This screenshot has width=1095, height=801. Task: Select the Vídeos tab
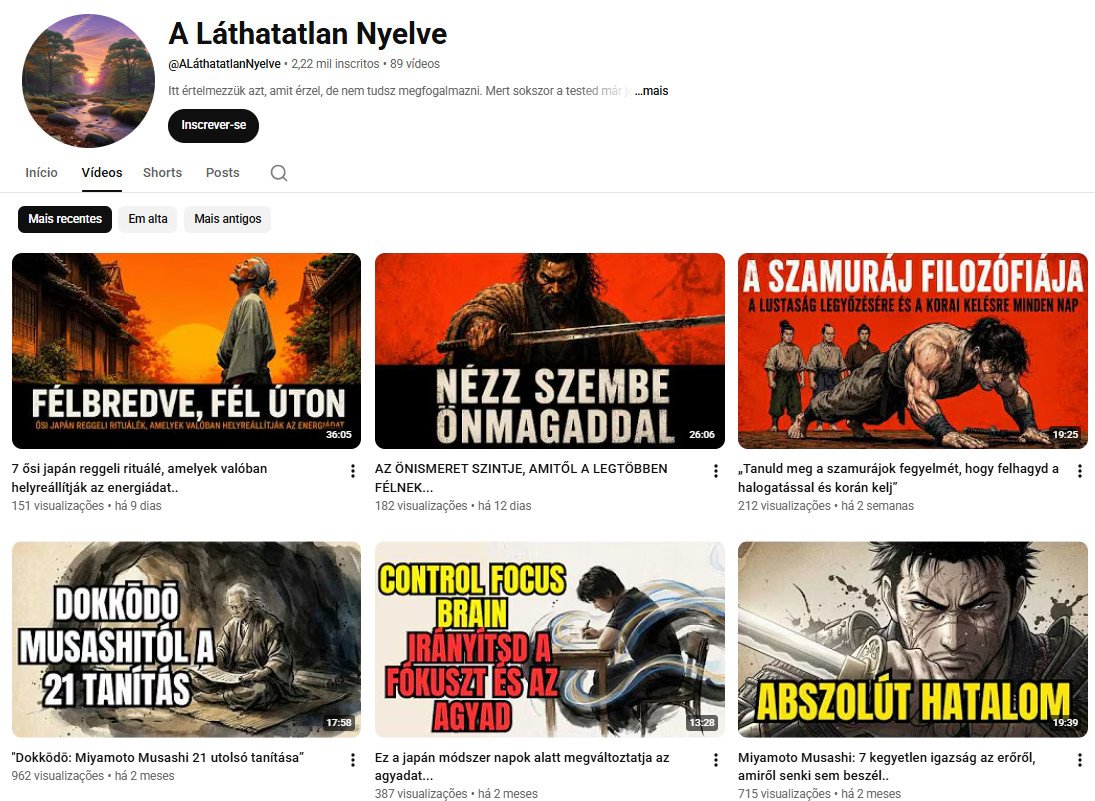pyautogui.click(x=101, y=172)
